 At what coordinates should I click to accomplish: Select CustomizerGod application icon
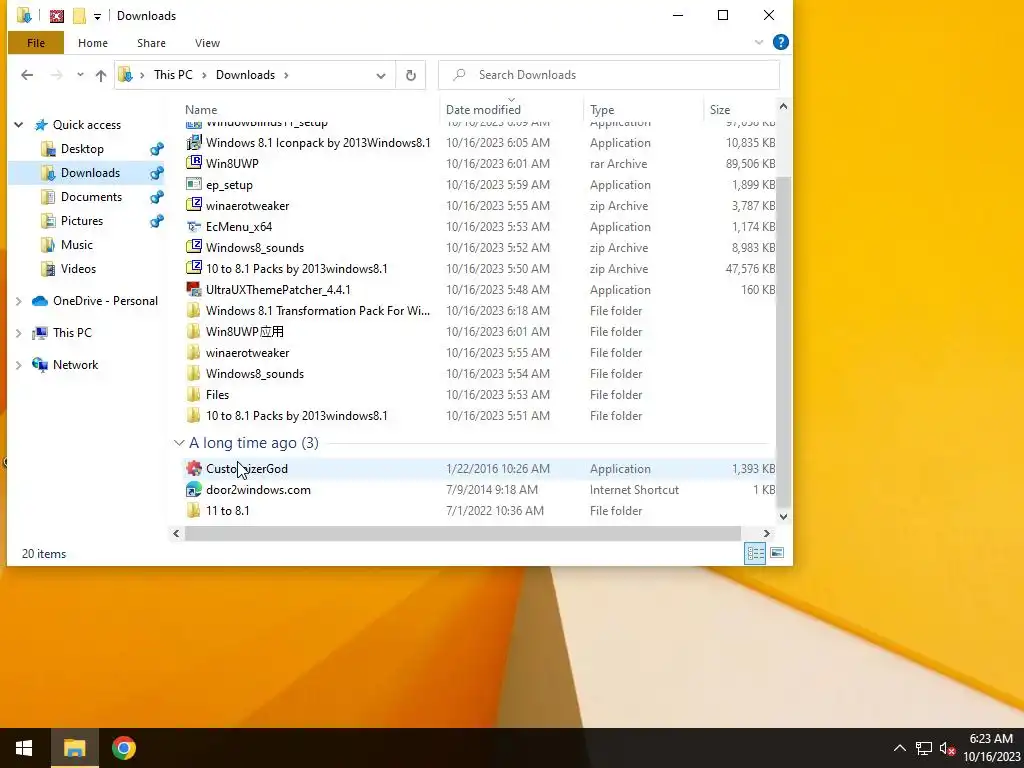click(x=193, y=468)
